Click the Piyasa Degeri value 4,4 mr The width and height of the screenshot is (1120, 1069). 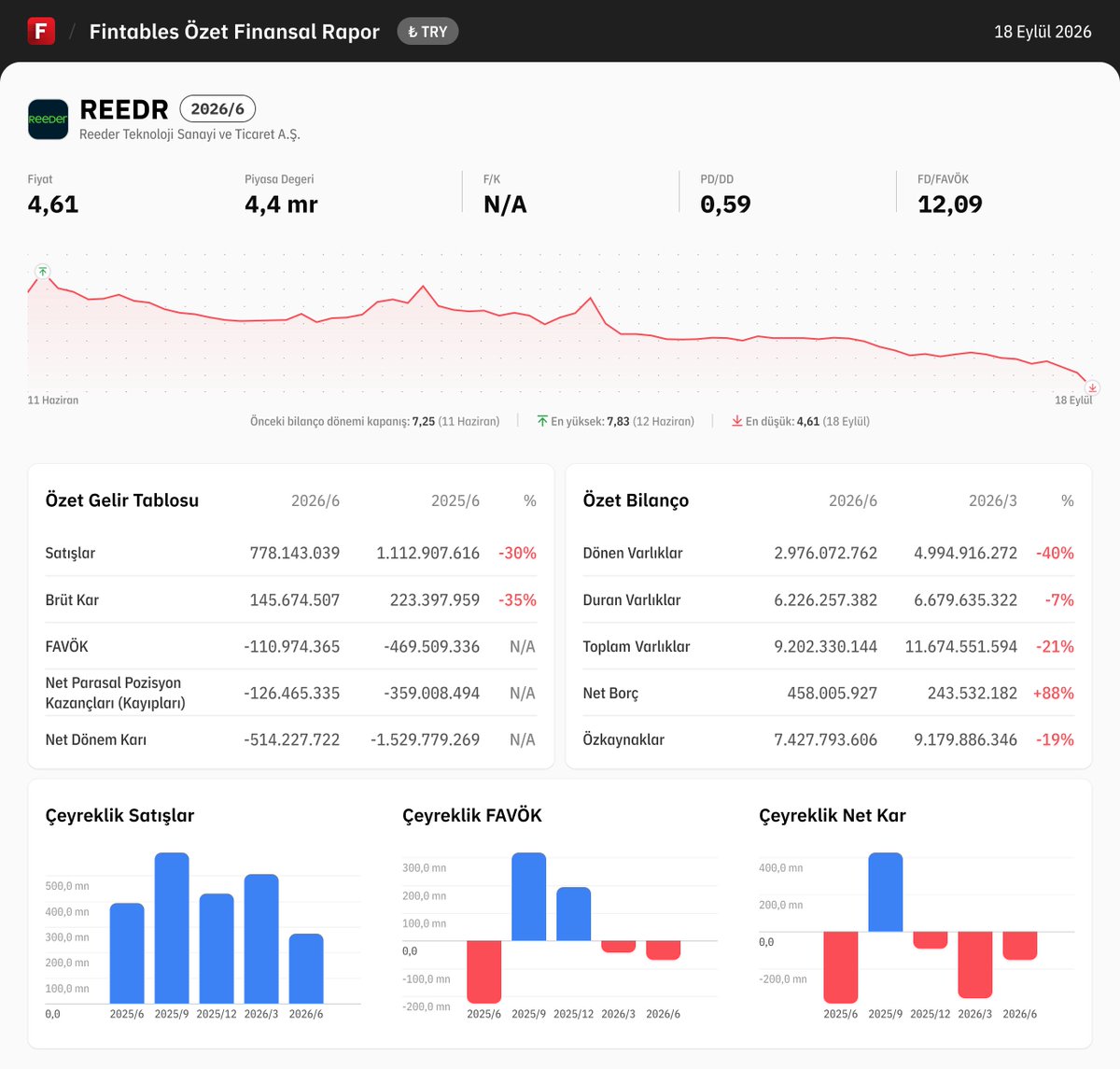(x=281, y=204)
